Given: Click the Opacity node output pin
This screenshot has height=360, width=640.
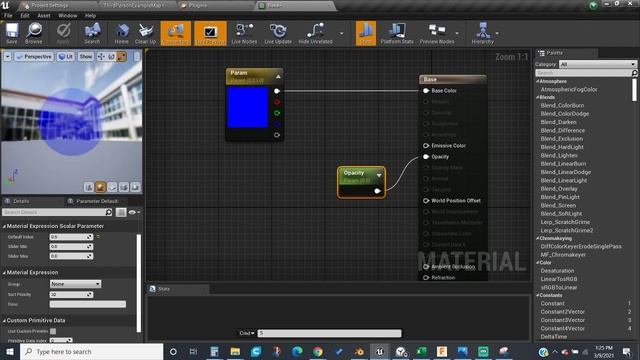Looking at the screenshot, I should pos(377,191).
